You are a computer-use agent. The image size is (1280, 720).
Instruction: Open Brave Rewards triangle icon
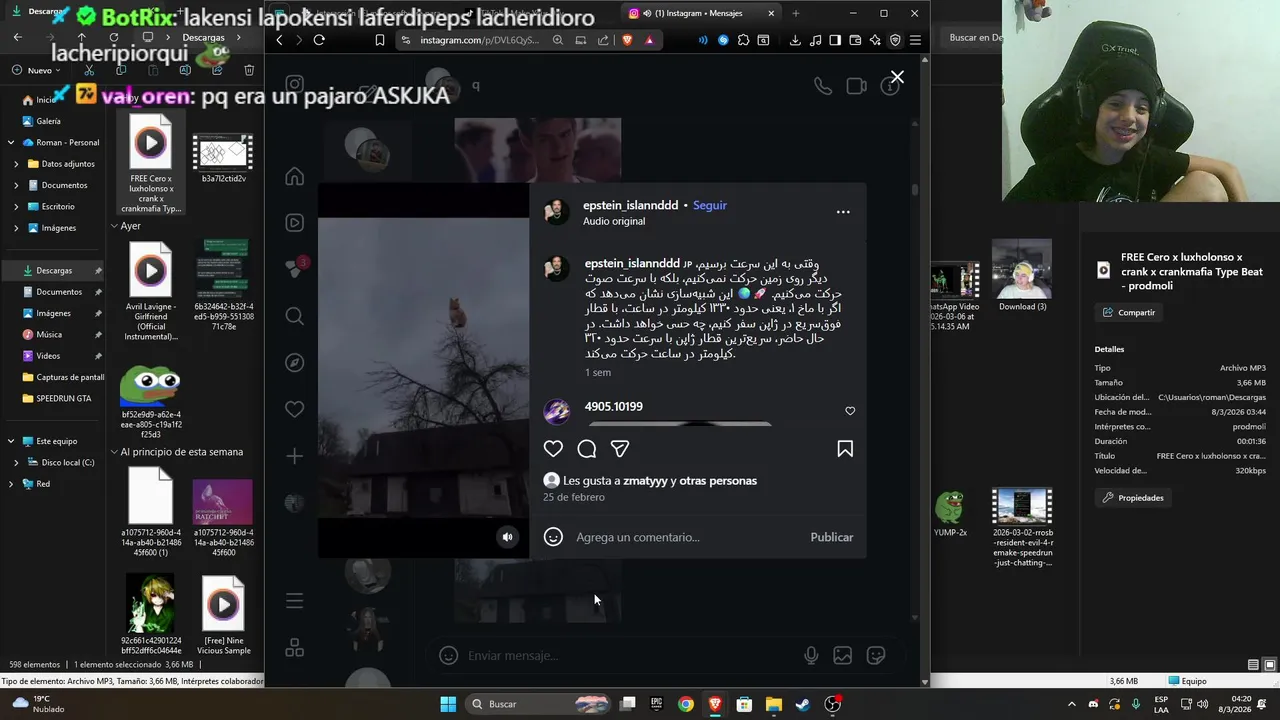[650, 40]
